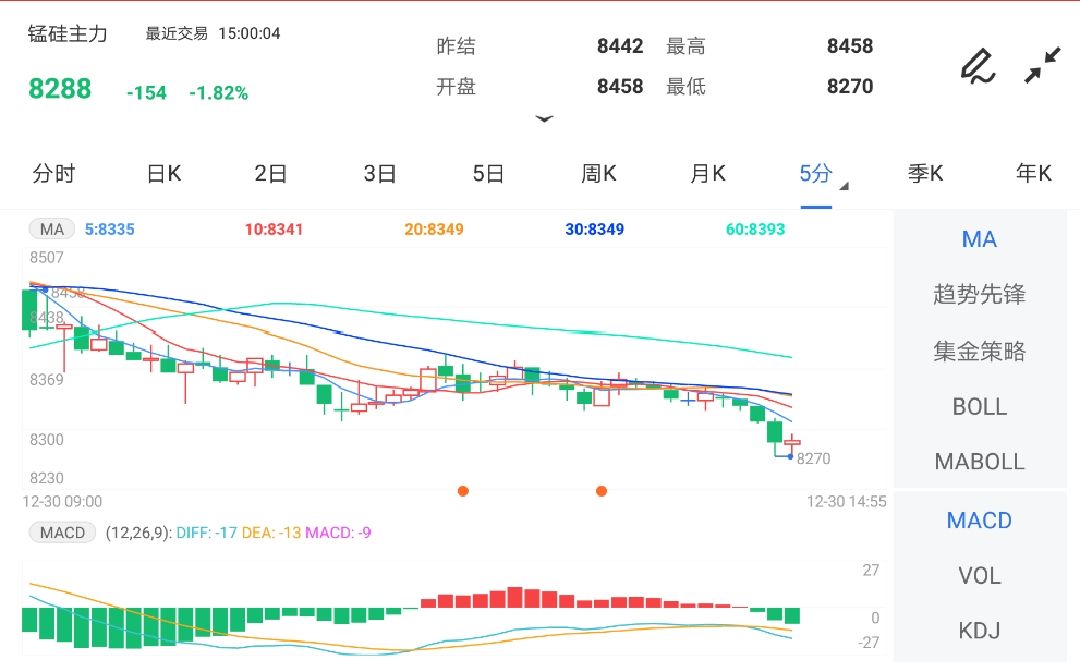Switch to the 日K tab

pyautogui.click(x=162, y=173)
